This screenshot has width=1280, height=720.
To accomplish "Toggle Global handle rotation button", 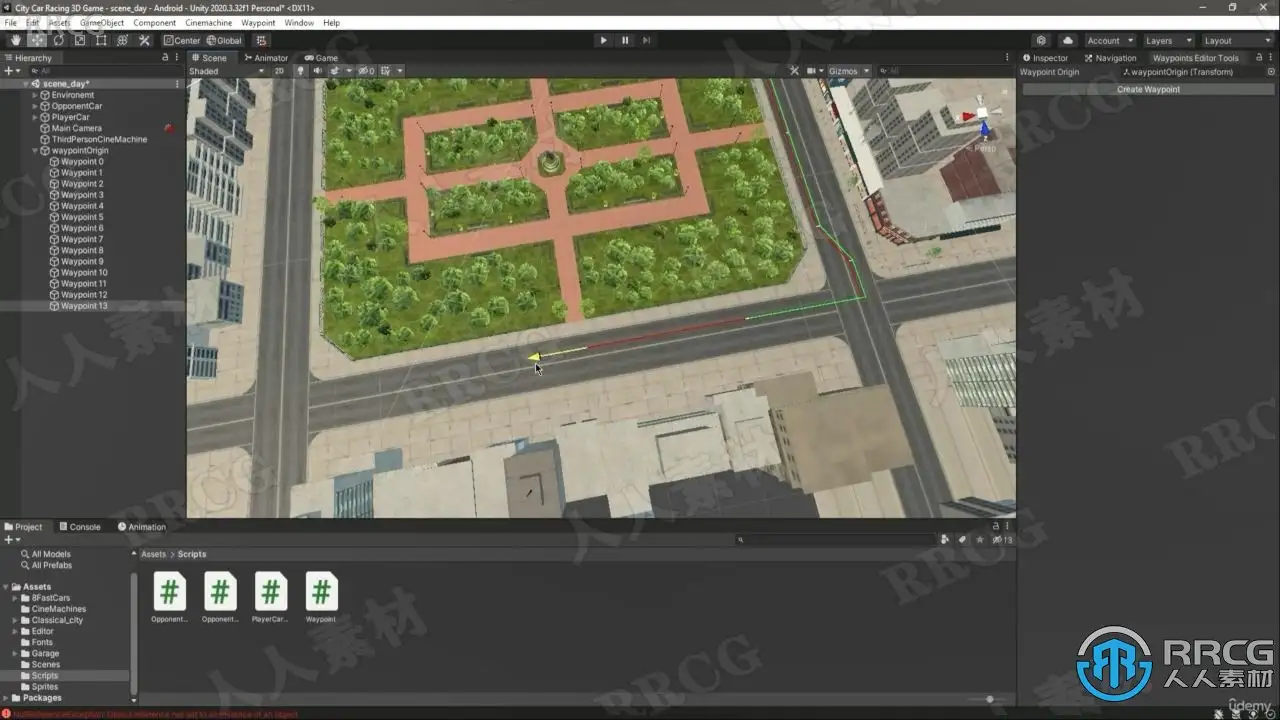I will click(x=224, y=40).
